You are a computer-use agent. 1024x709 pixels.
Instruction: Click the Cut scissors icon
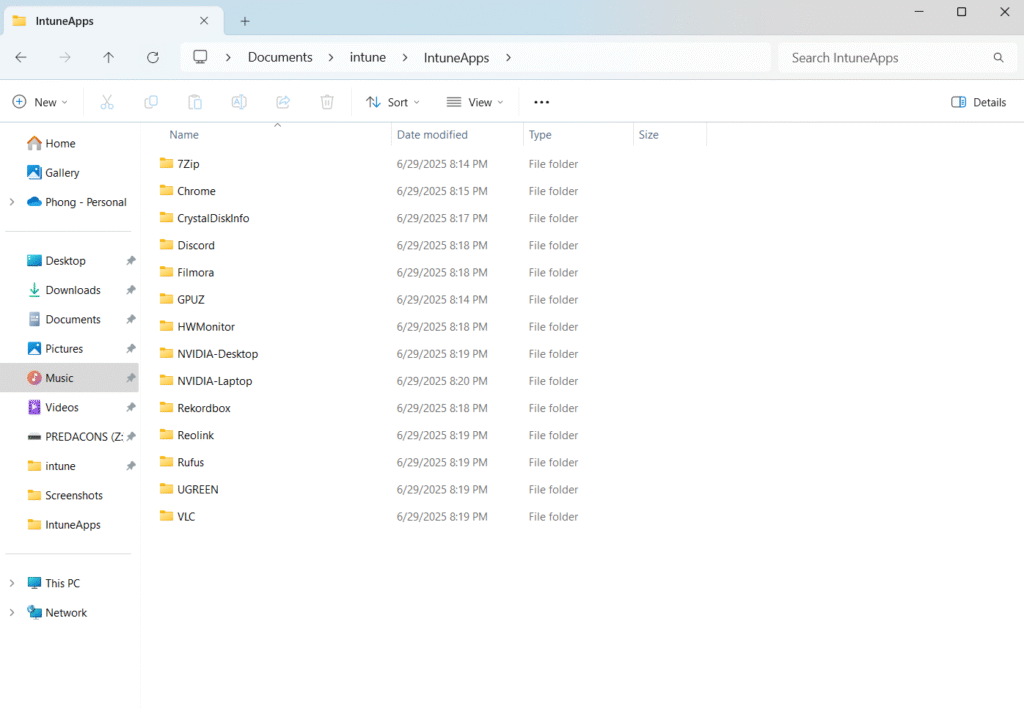point(107,102)
